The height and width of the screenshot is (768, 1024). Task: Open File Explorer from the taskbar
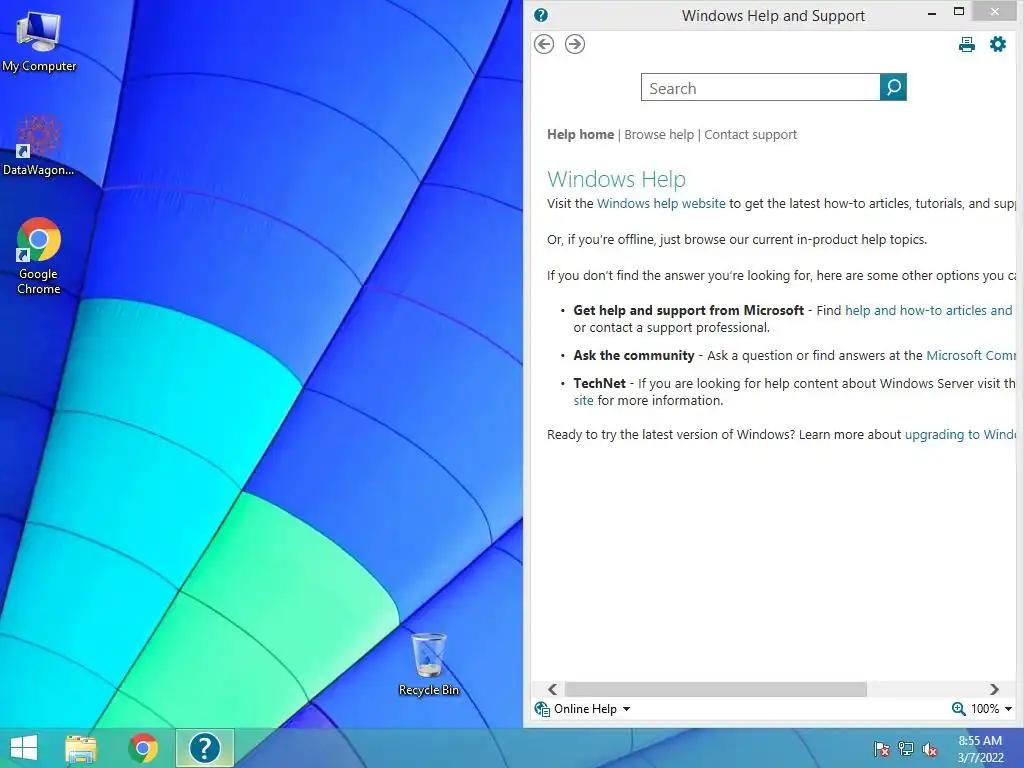81,748
